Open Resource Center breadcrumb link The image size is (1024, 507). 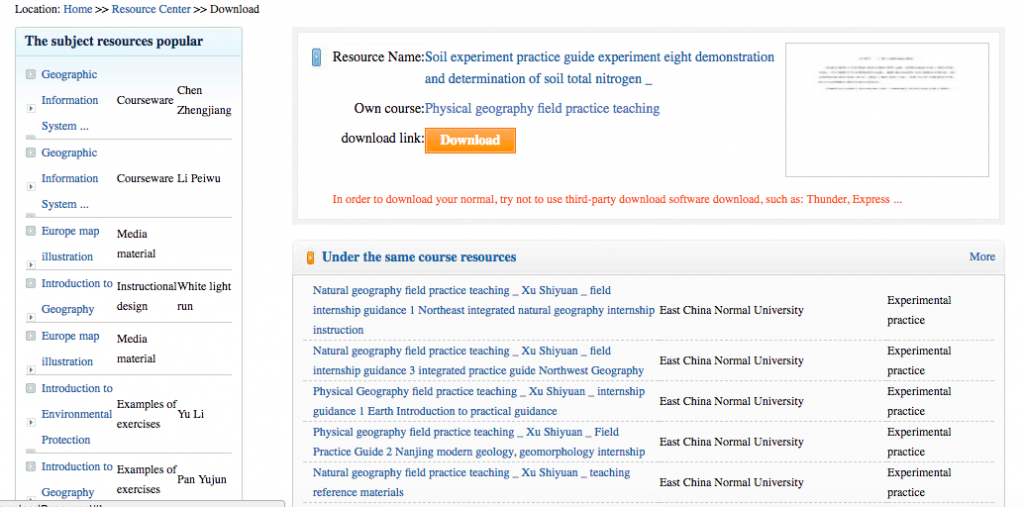(x=151, y=9)
